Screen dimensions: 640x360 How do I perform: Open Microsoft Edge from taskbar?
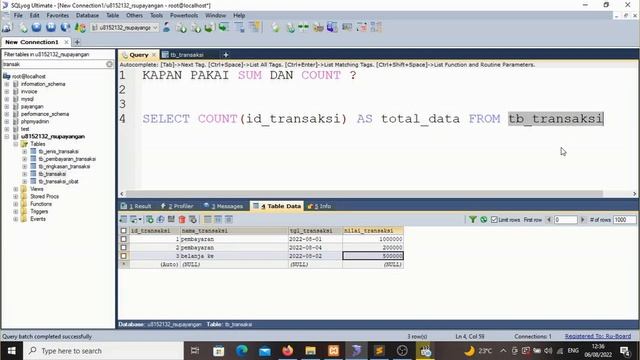tap(242, 351)
